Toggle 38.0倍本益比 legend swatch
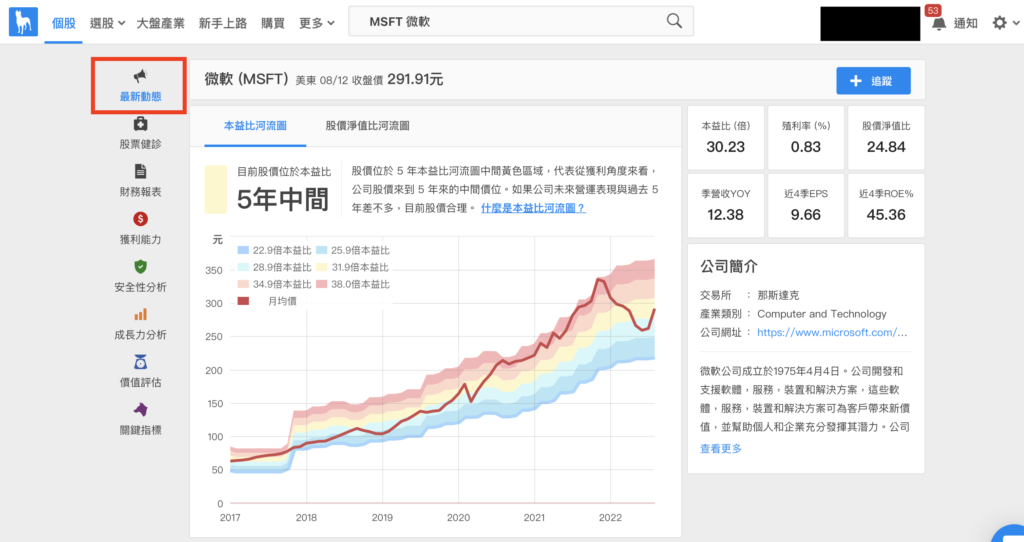1024x542 pixels. click(x=321, y=284)
